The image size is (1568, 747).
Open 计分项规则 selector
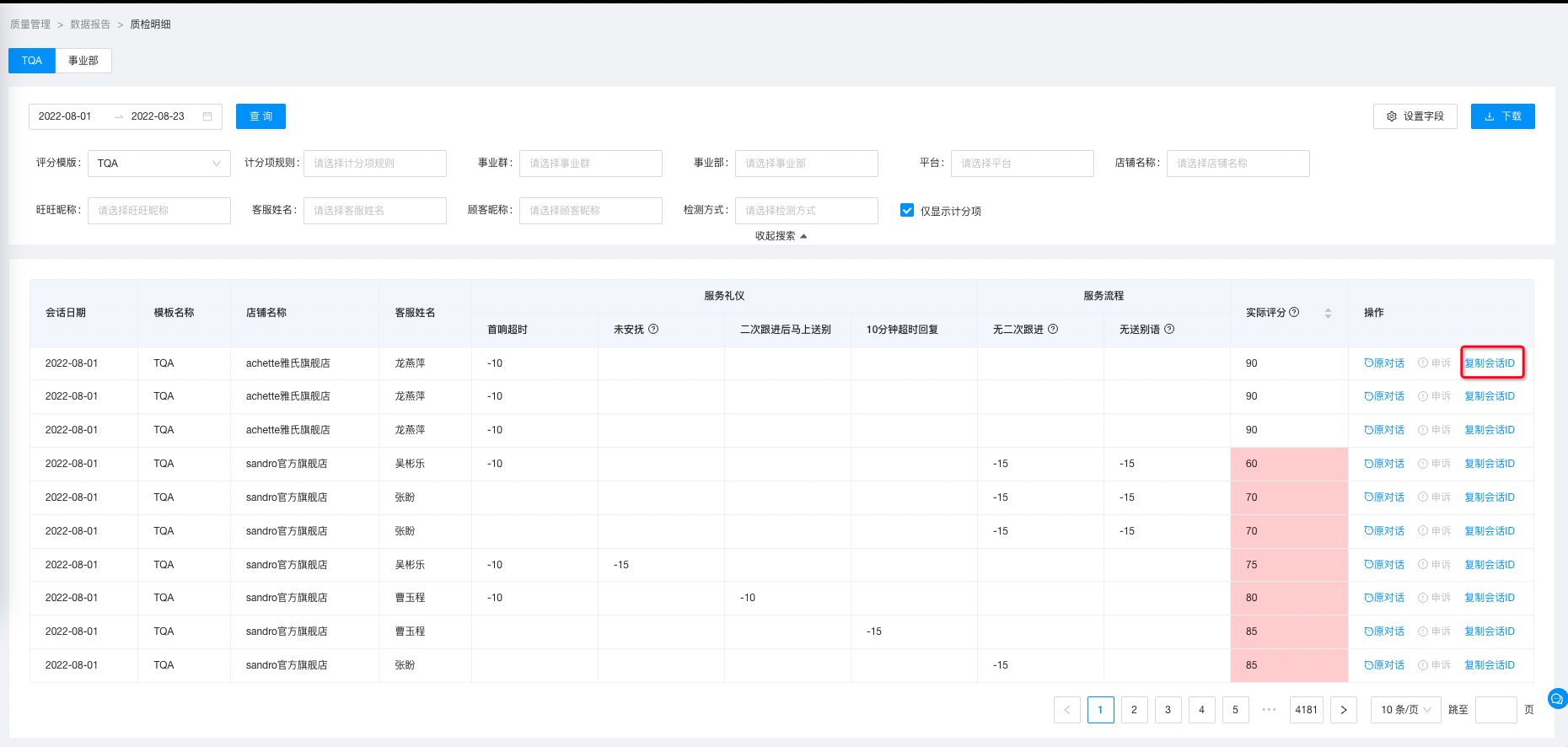[375, 164]
